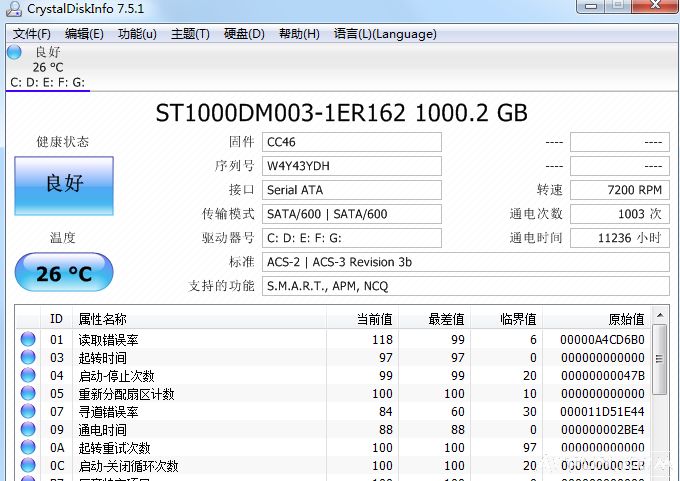Open the 主题(T) menu

(x=190, y=33)
